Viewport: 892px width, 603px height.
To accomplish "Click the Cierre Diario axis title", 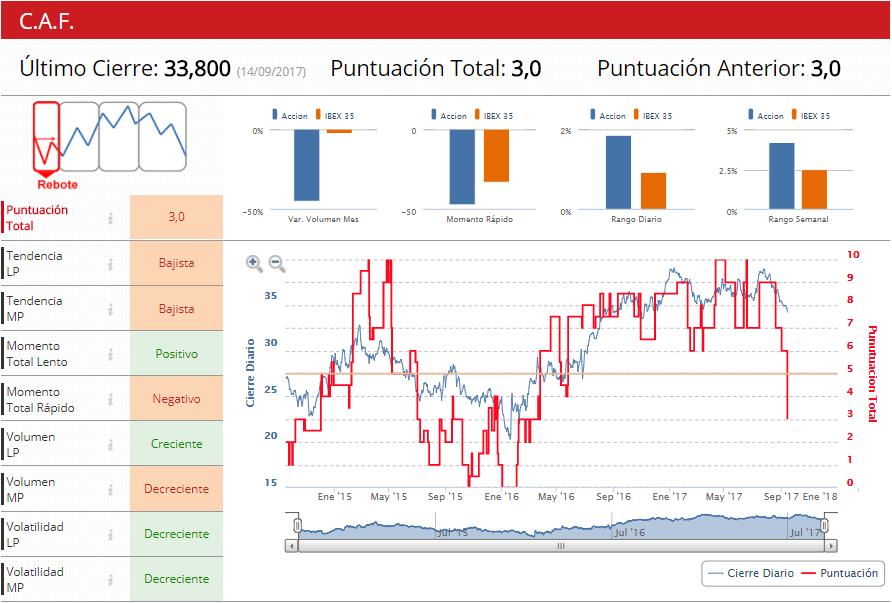I will [250, 373].
